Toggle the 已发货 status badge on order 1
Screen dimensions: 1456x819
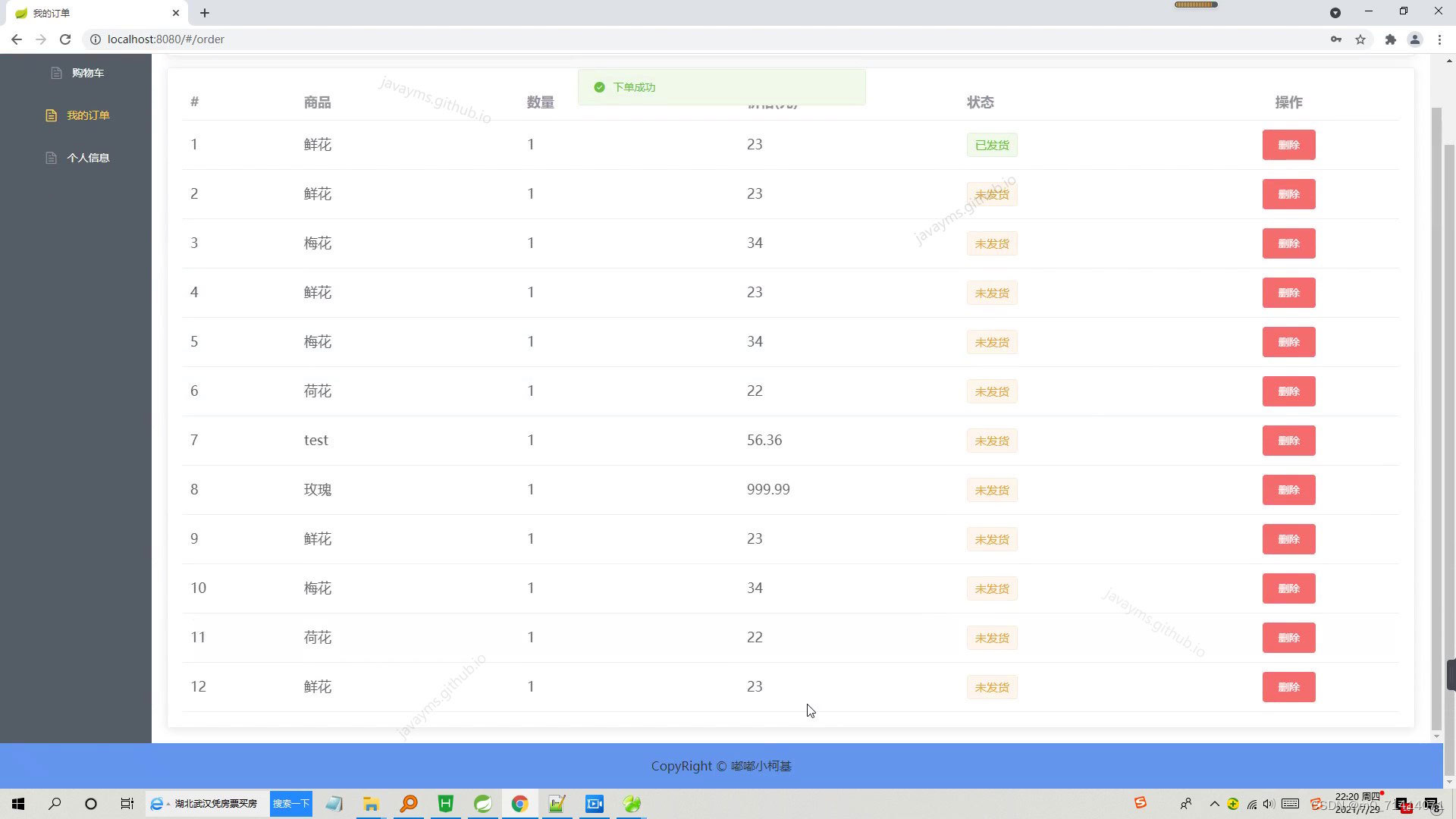991,144
